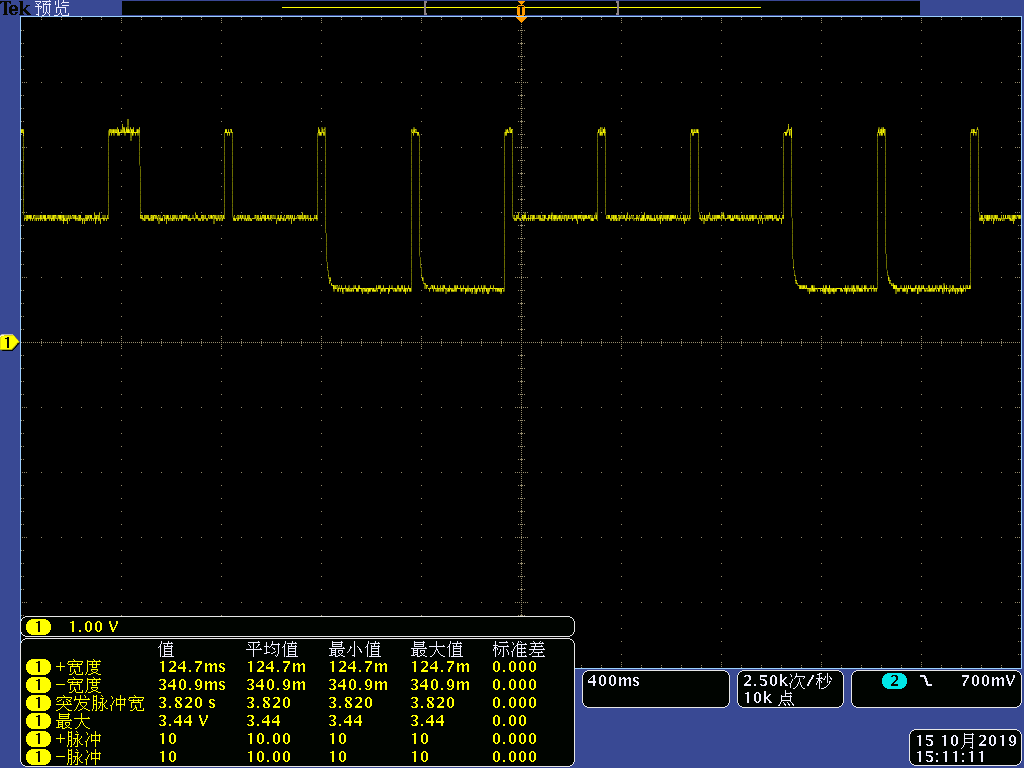Click the channel badge of the 最大 row
The image size is (1024, 768).
coord(39,721)
